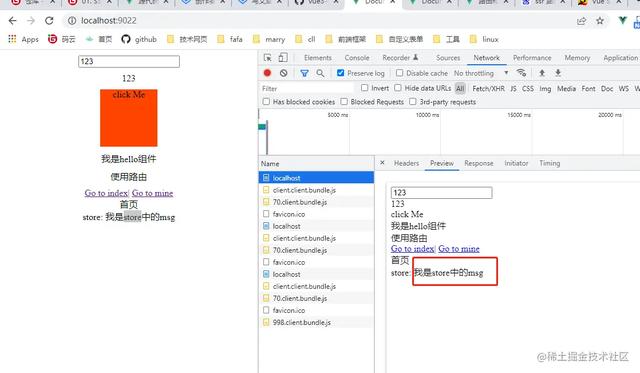Click the browser forward arrow
This screenshot has width=640, height=373.
31,20
